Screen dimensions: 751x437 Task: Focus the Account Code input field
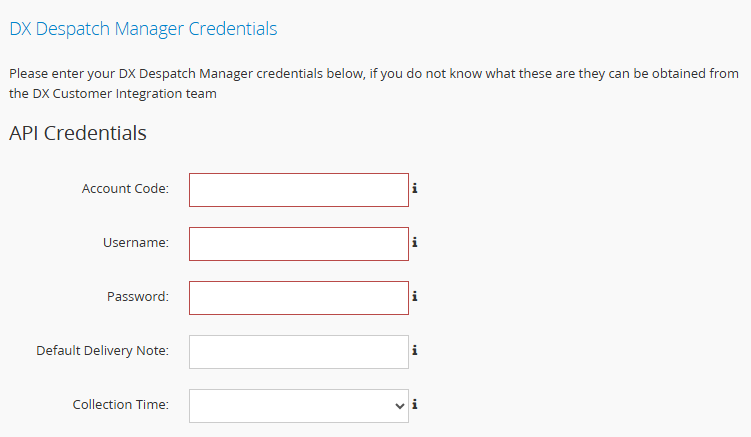tap(298, 189)
